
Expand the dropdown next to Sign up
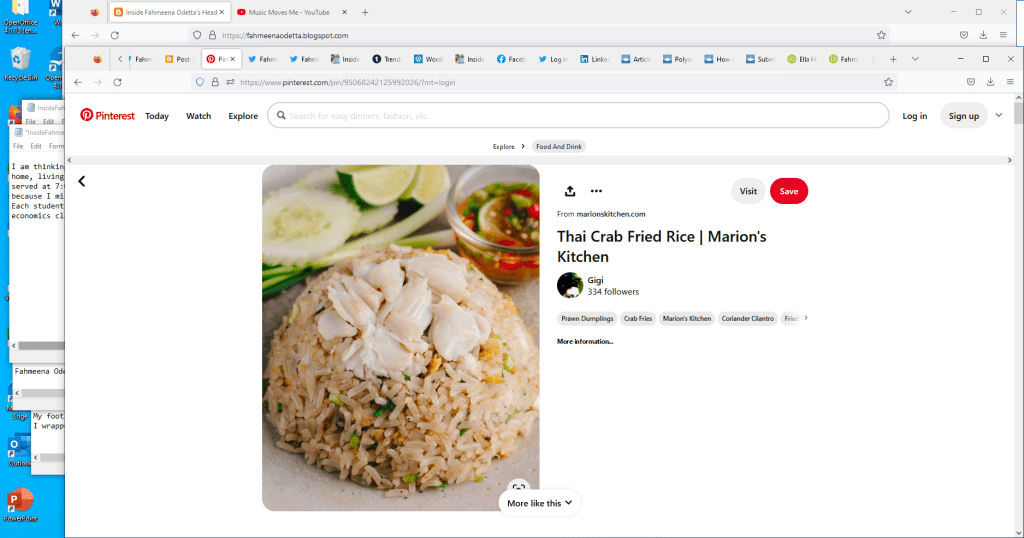tap(999, 116)
